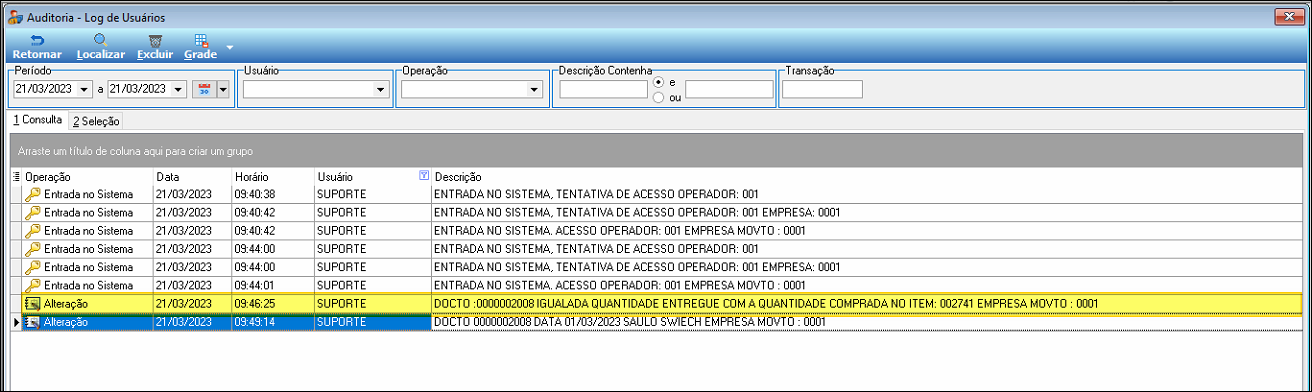Sort by the Operação column header
The image size is (1312, 392).
click(88, 176)
